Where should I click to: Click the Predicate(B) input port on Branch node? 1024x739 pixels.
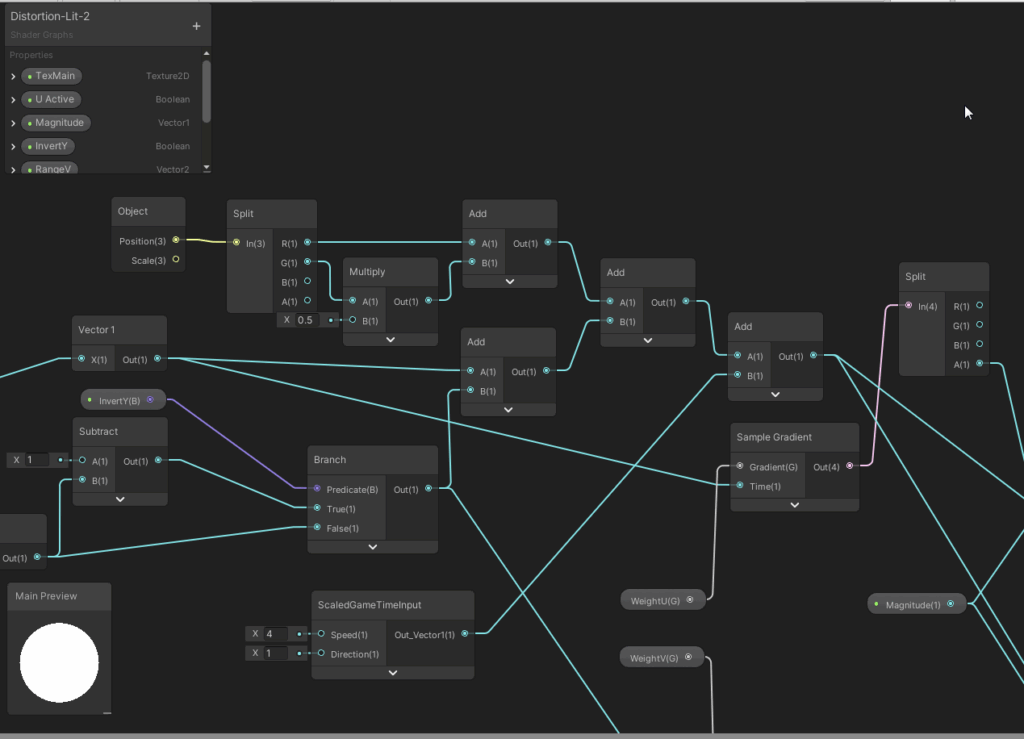coord(317,489)
